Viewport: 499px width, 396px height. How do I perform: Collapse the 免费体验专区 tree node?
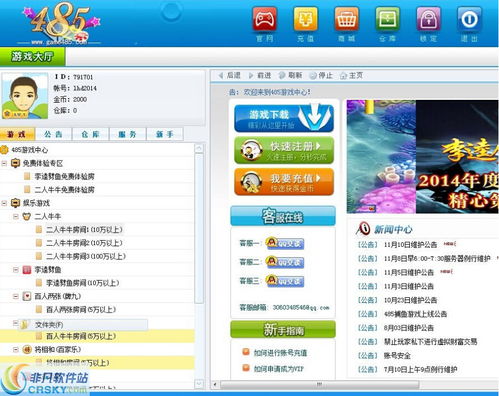pyautogui.click(x=4, y=163)
